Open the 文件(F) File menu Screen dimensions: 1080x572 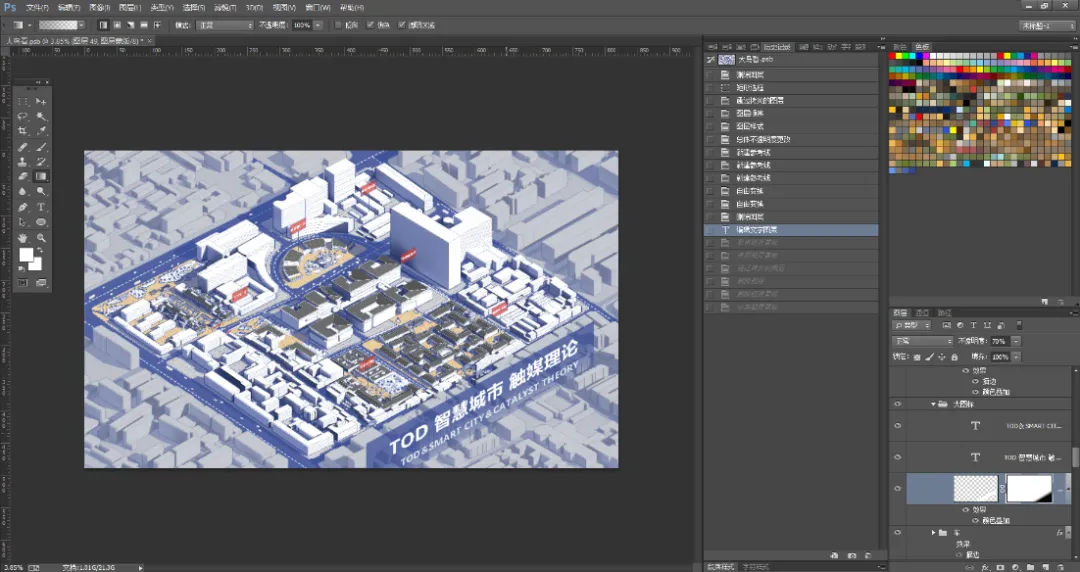point(37,8)
